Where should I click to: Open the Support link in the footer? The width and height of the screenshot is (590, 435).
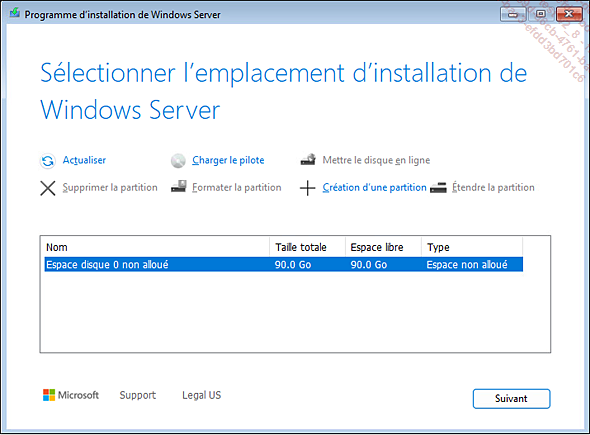point(138,395)
